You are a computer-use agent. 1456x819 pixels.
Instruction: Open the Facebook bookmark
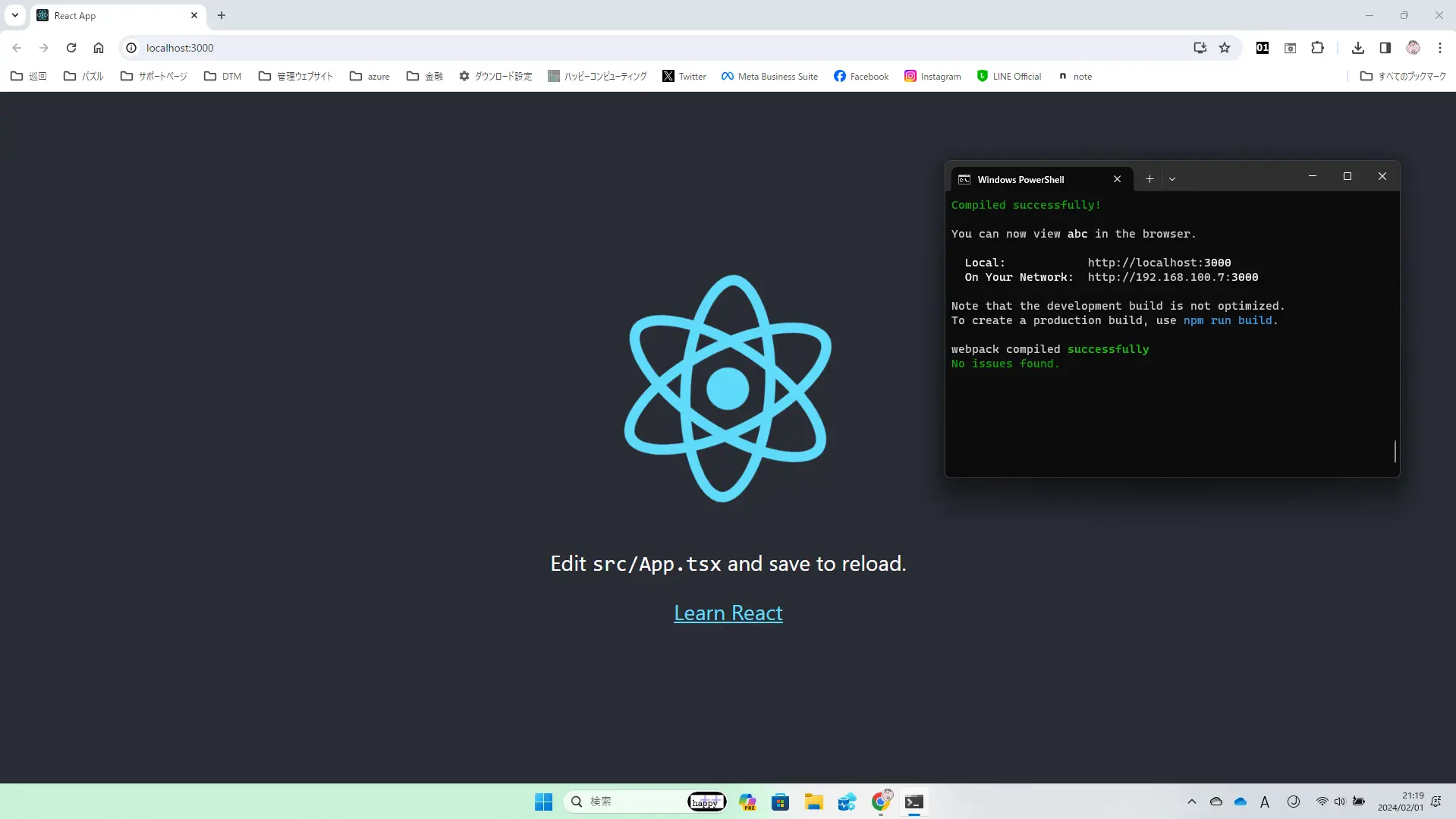[x=861, y=76]
